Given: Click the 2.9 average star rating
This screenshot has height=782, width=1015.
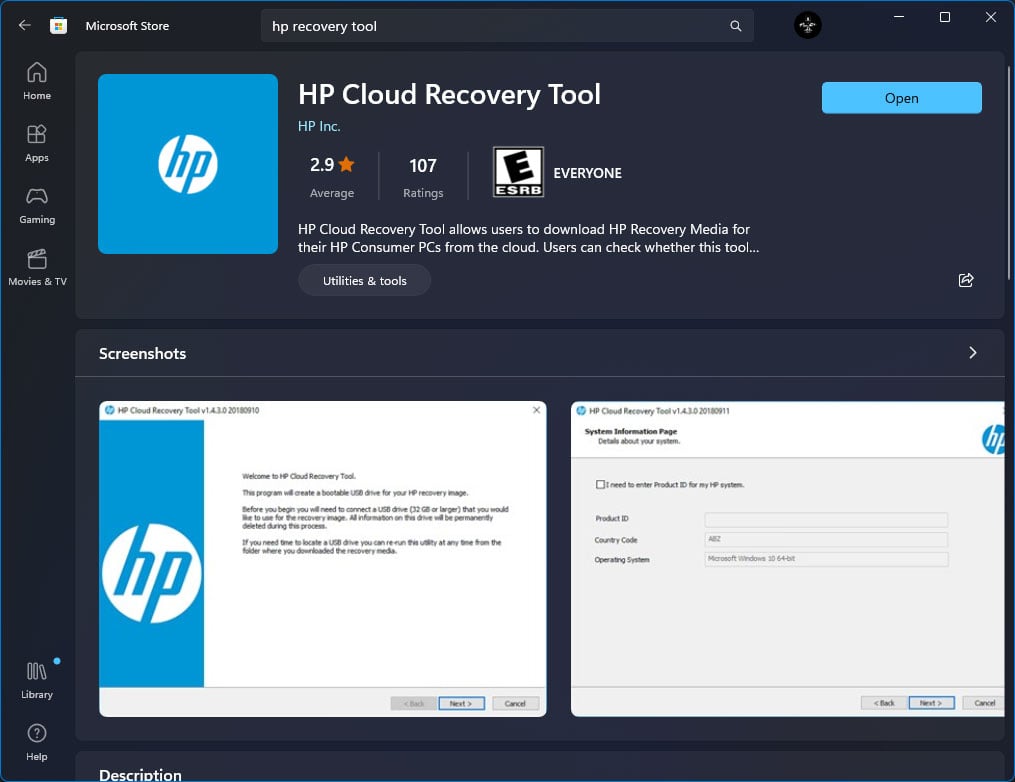Looking at the screenshot, I should coord(331,176).
